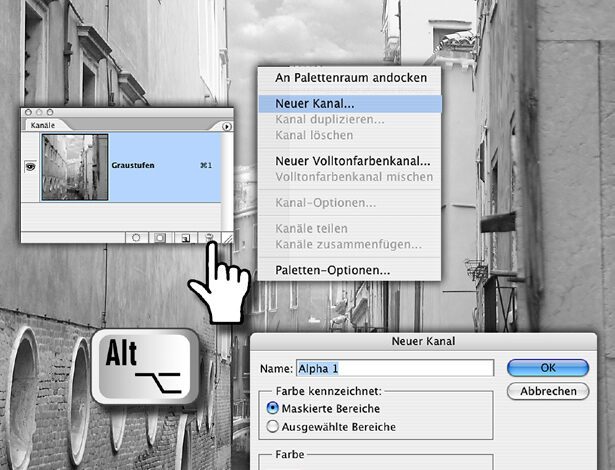Select Ausgewählte Bereiche radio button
The image size is (615, 470).
pos(273,426)
